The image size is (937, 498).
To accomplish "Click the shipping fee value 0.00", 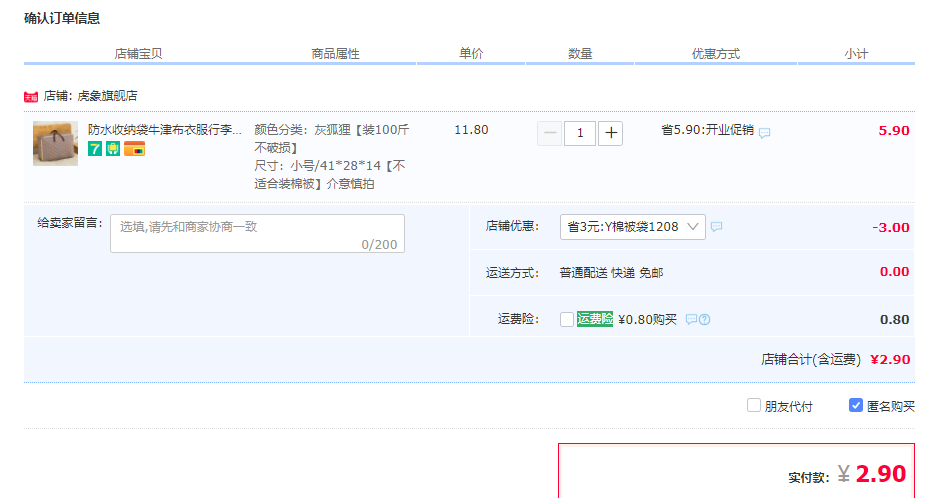I will pyautogui.click(x=894, y=271).
